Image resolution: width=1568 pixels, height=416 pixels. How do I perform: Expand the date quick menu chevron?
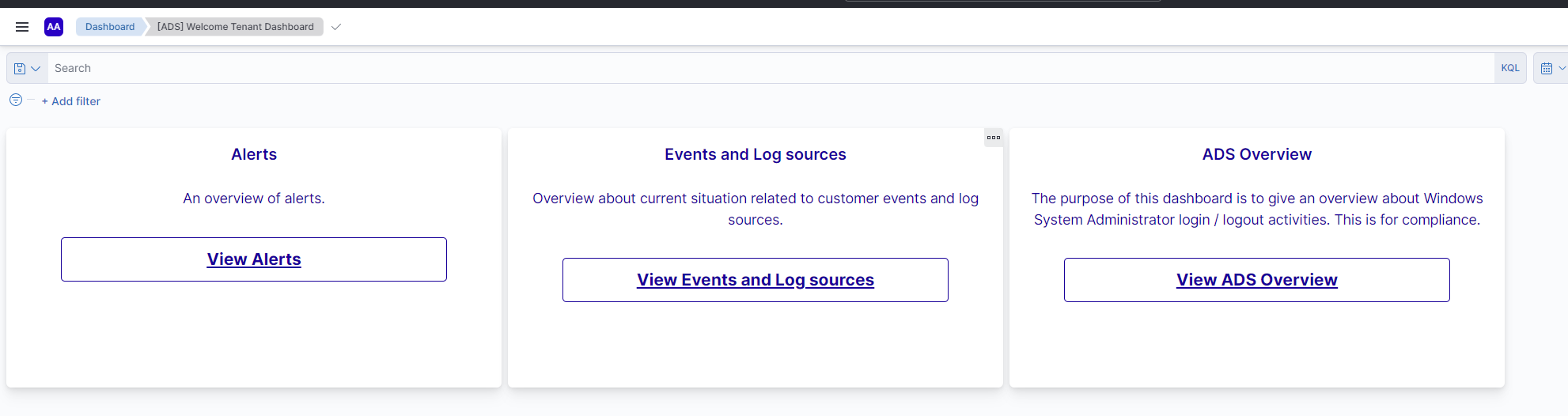pyautogui.click(x=1562, y=68)
